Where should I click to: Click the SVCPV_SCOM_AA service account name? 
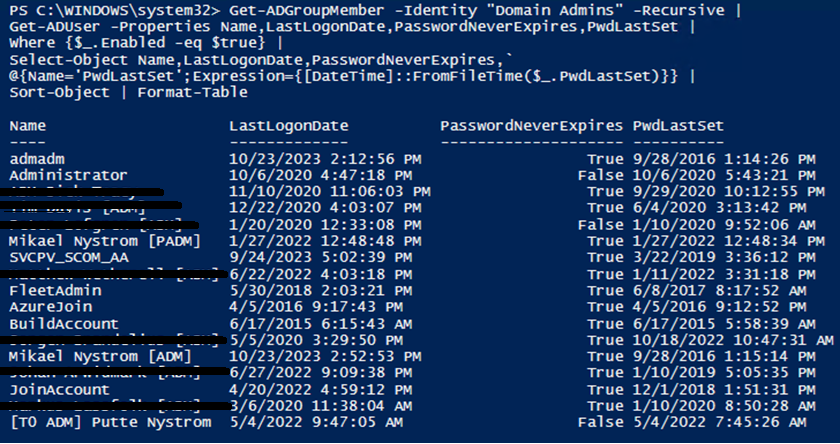coord(68,257)
